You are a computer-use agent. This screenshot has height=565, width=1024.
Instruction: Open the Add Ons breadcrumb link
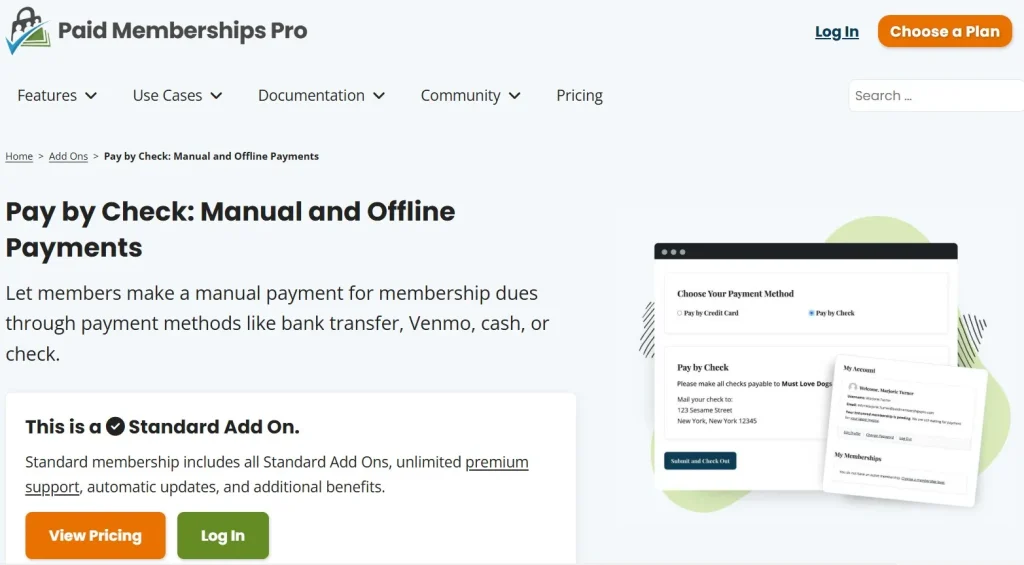click(68, 157)
